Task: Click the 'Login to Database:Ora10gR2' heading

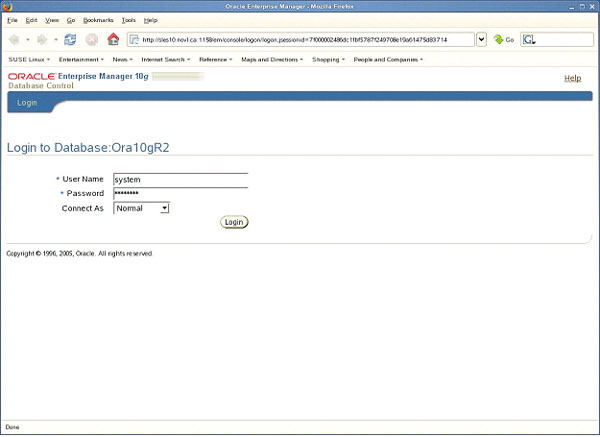Action: pyautogui.click(x=88, y=148)
